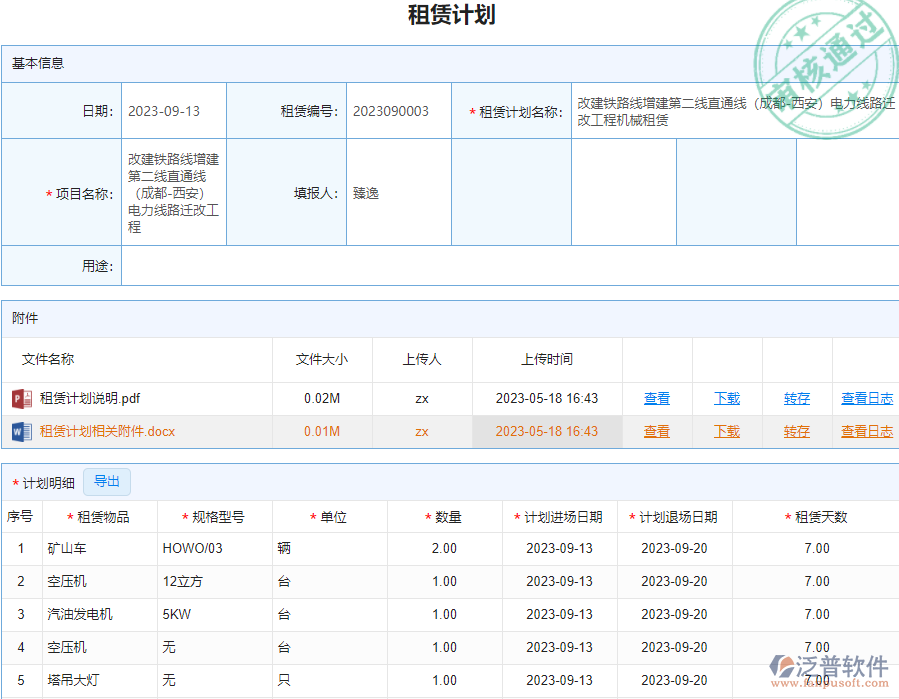Click the Word icon beside 租赁计划相关附件.docx
The height and width of the screenshot is (699, 899).
coord(18,431)
